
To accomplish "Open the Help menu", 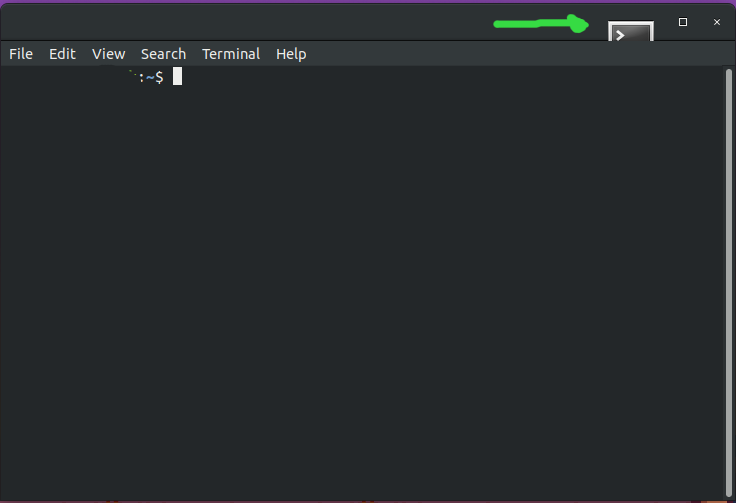I will coord(291,54).
